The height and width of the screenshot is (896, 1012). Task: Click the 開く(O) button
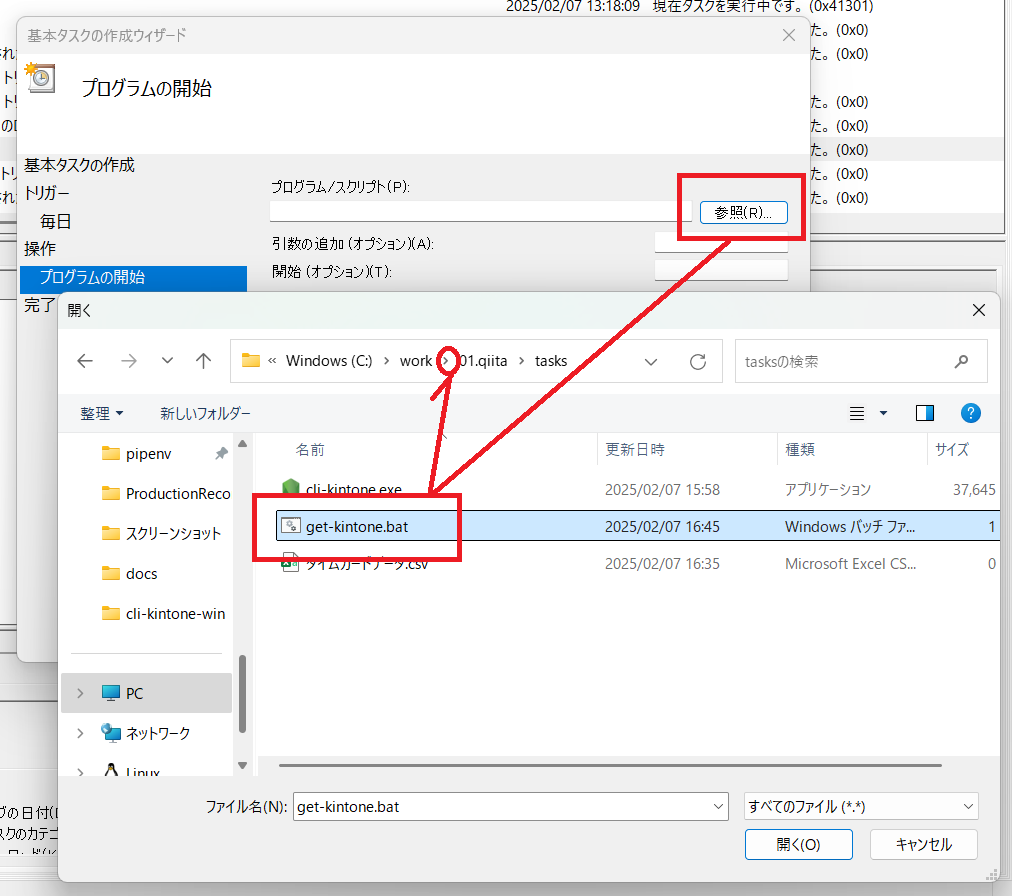pyautogui.click(x=798, y=844)
